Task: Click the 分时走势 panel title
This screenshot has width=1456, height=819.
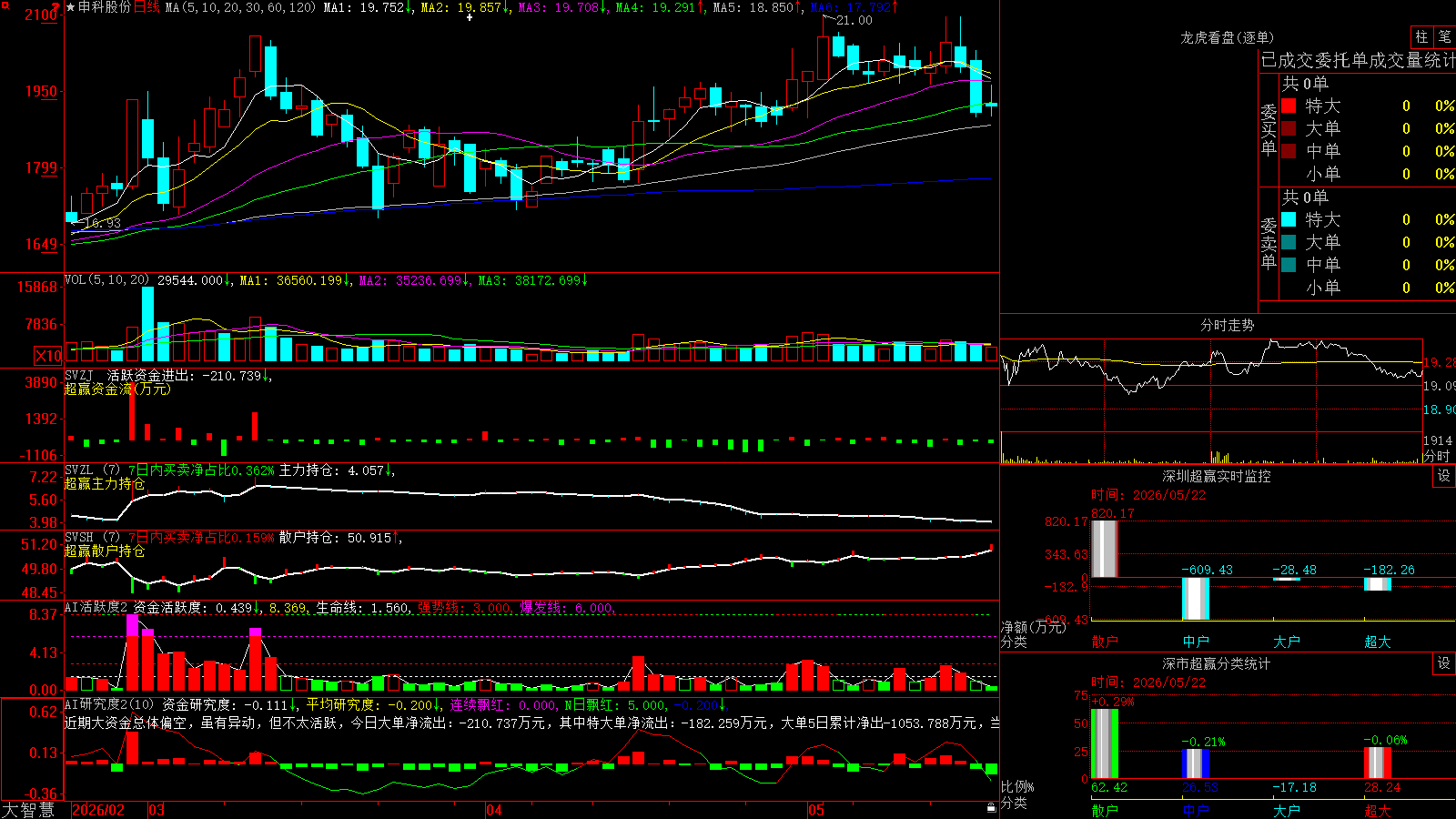Action: pyautogui.click(x=1228, y=325)
